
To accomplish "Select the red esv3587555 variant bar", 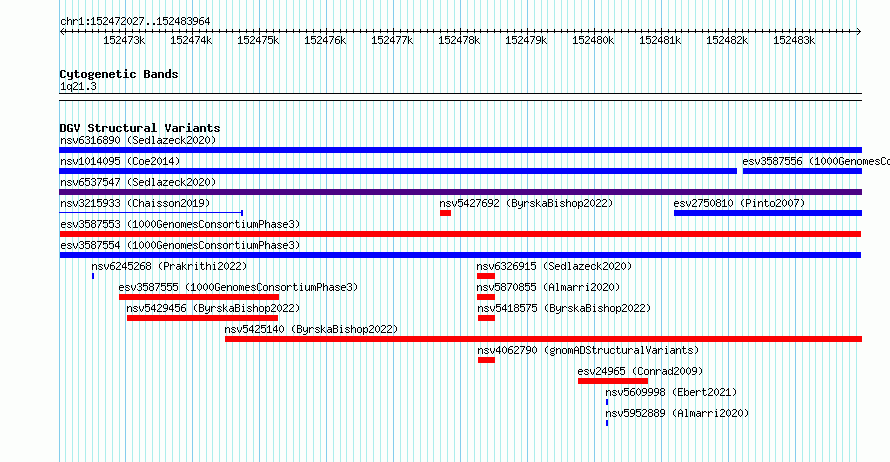I will click(199, 297).
